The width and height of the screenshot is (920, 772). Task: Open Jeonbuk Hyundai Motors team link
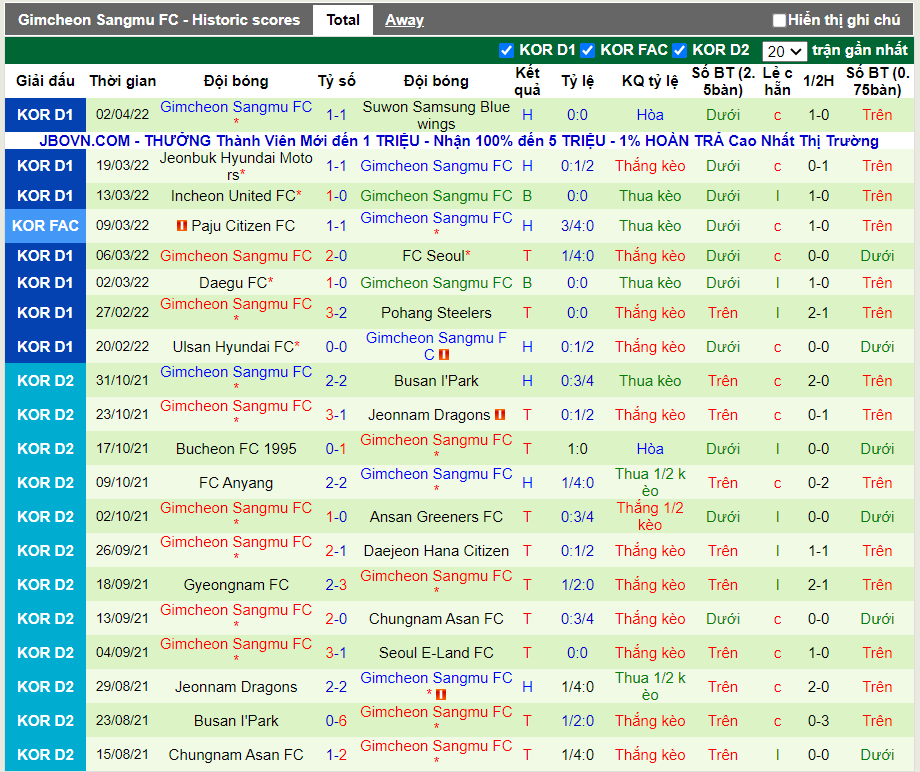point(236,166)
